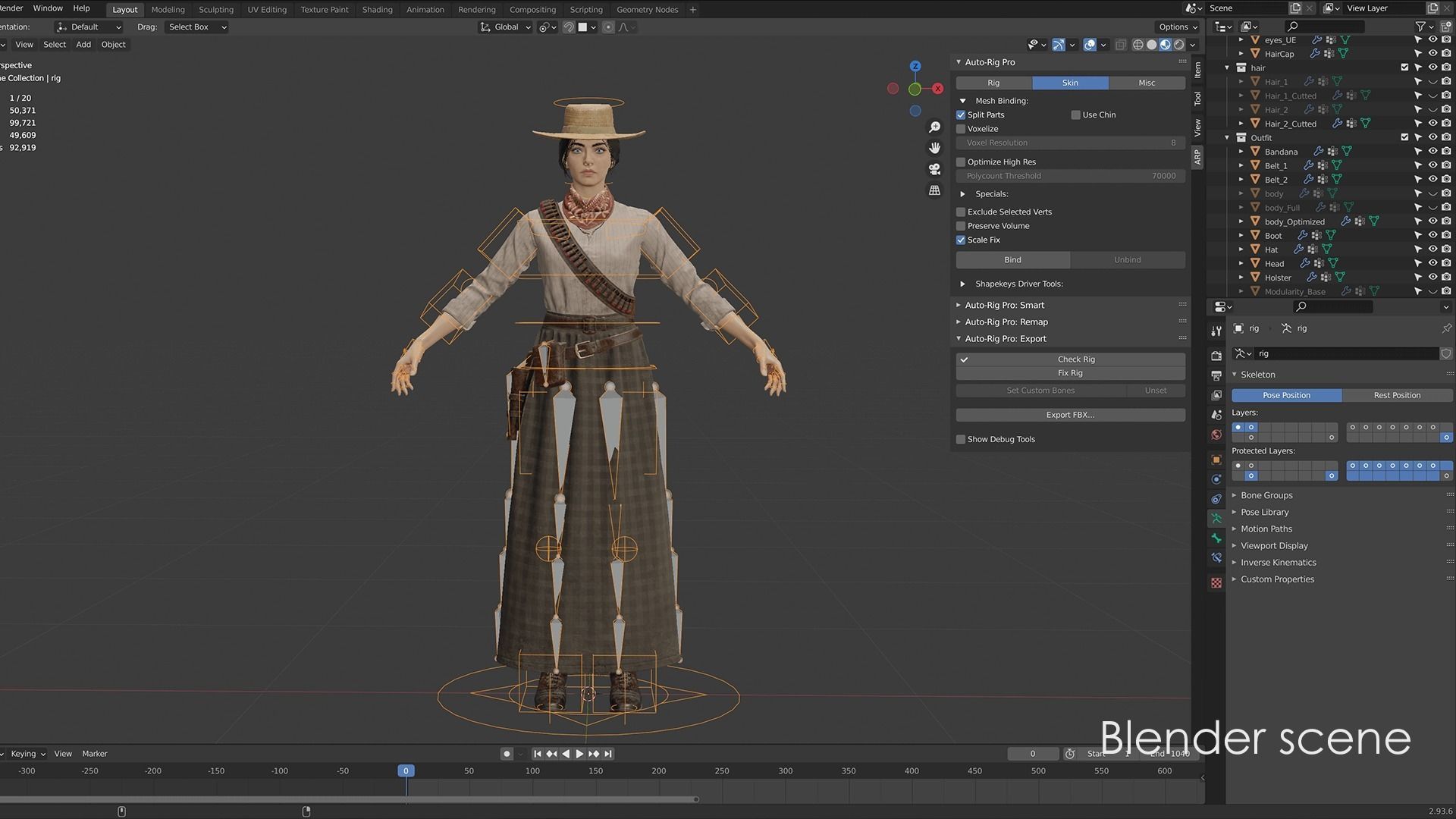The image size is (1456, 819).
Task: Open the checker texture properties icon
Action: click(1216, 582)
